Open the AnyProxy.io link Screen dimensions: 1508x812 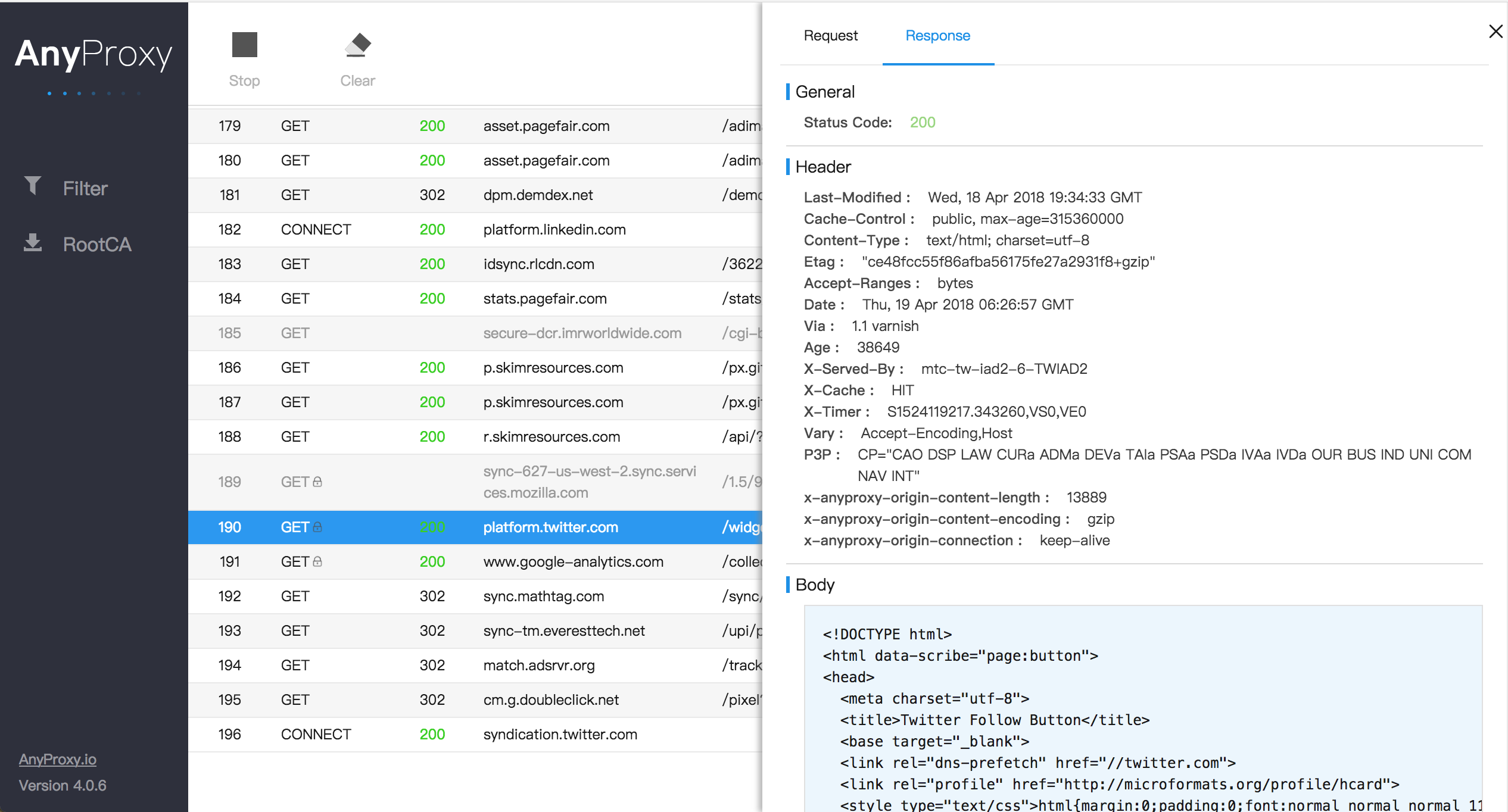[58, 759]
